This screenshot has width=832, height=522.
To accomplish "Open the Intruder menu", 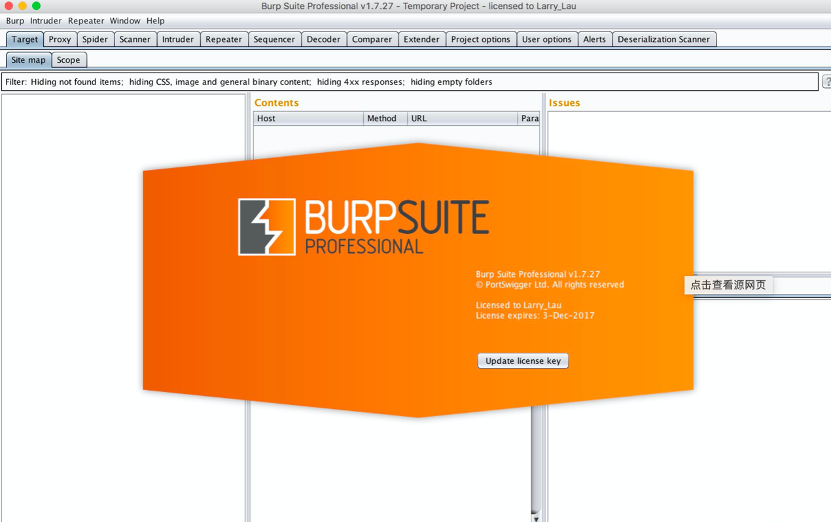I will [x=46, y=21].
